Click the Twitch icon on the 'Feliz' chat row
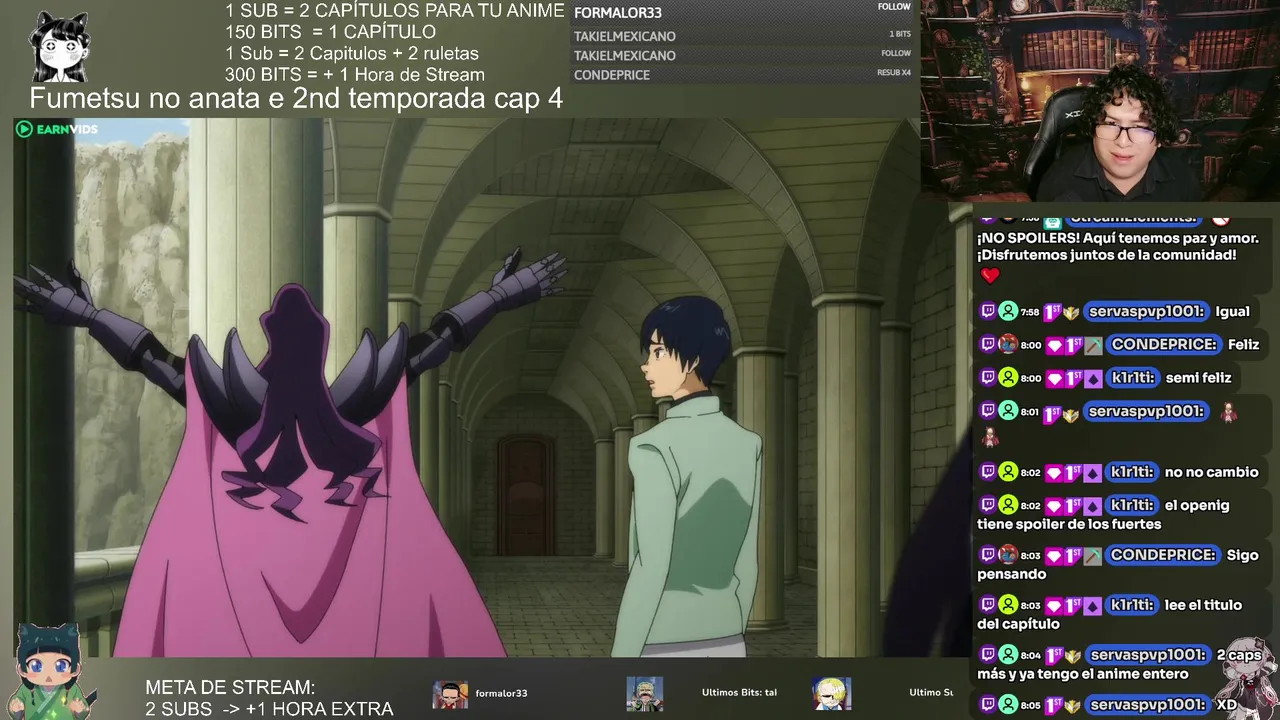Screen dimensions: 1280x720 coord(987,345)
